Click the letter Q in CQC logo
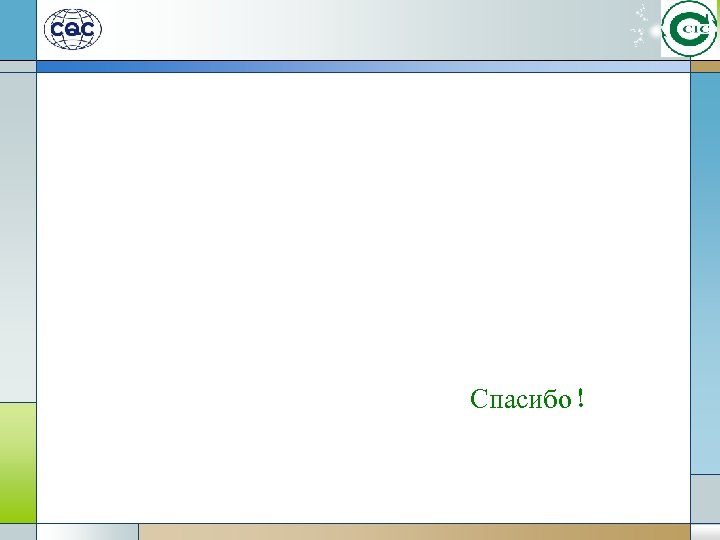 73,30
